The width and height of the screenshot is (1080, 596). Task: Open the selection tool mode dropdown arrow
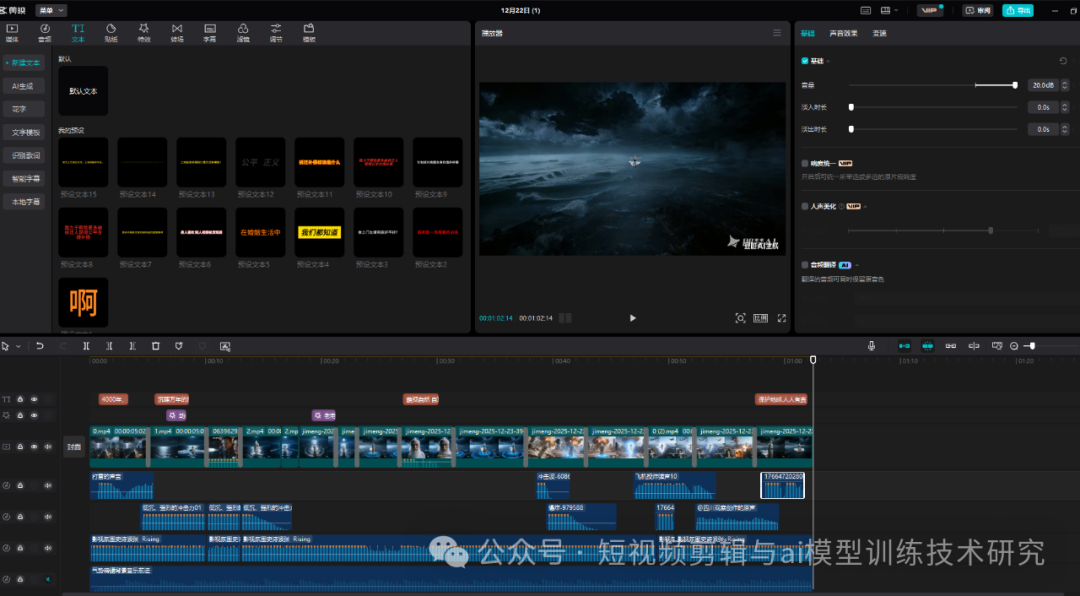[x=18, y=346]
